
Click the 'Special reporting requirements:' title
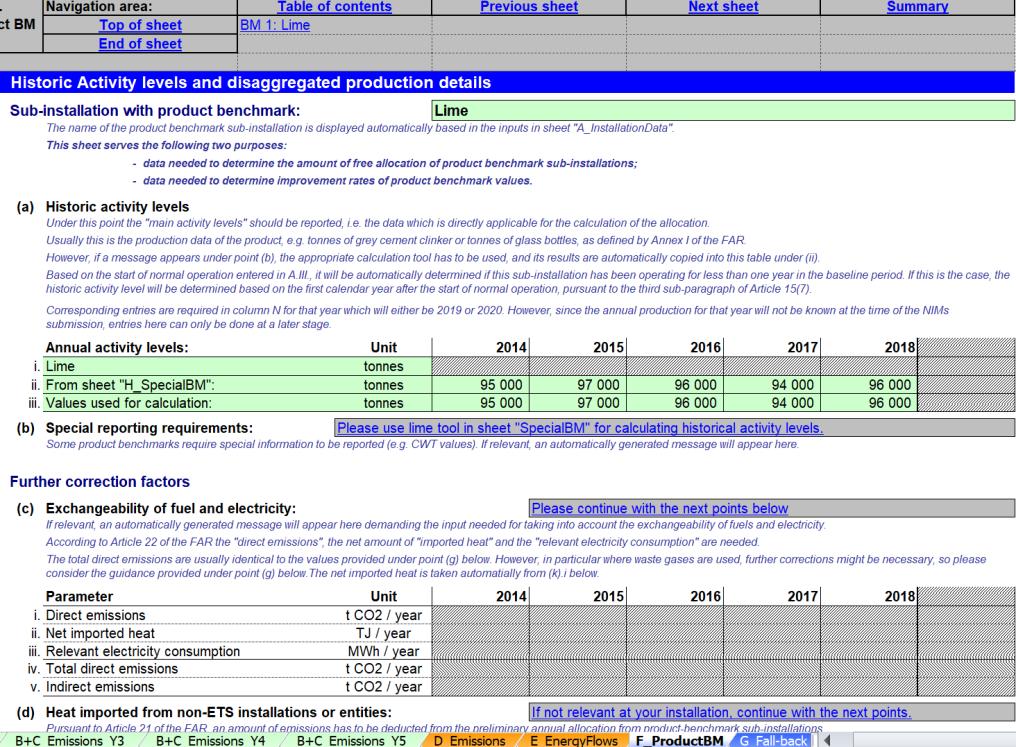149,428
